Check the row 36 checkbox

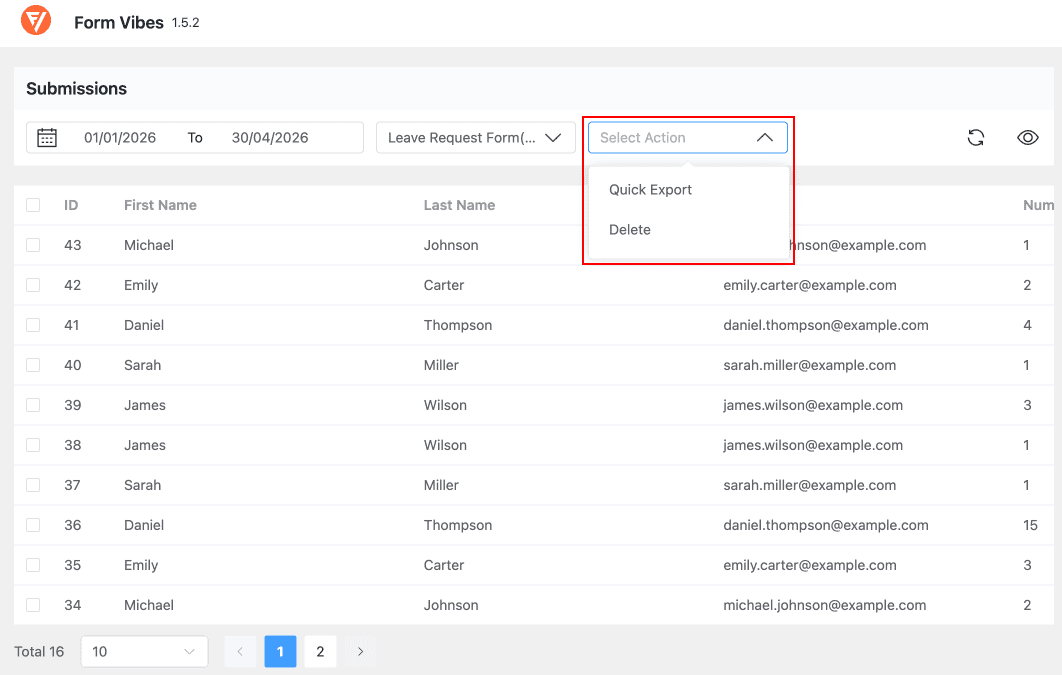[x=33, y=525]
